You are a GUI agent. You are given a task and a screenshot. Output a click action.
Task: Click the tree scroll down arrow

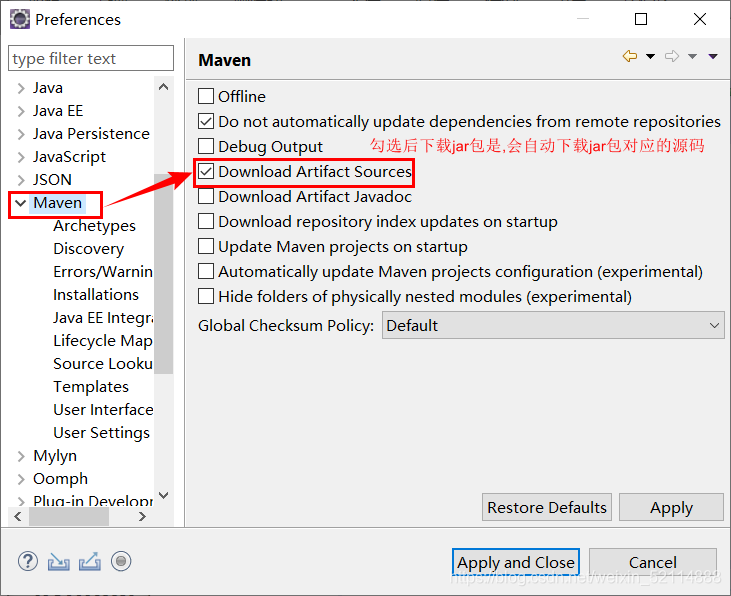pyautogui.click(x=164, y=495)
